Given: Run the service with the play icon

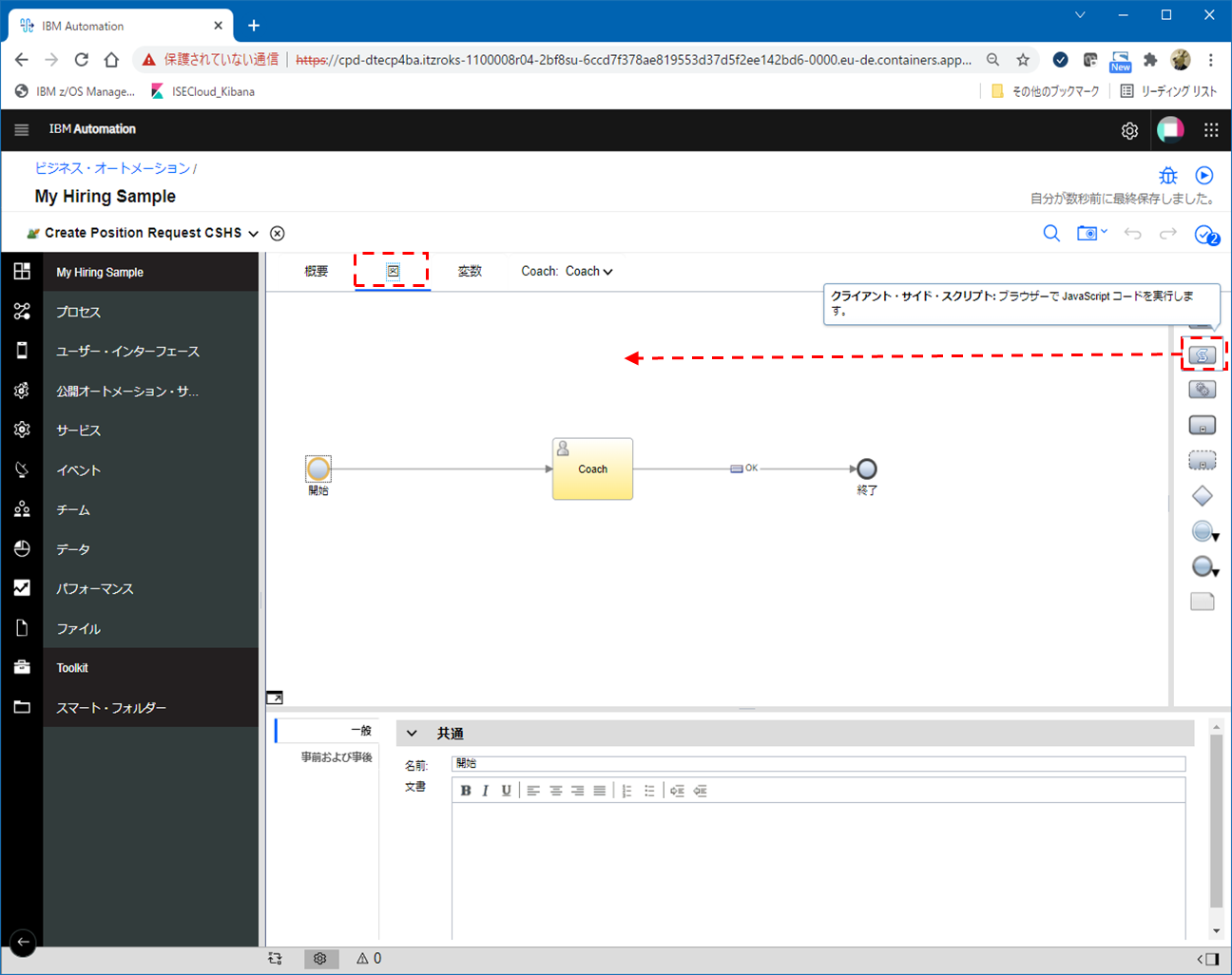Looking at the screenshot, I should point(1204,176).
